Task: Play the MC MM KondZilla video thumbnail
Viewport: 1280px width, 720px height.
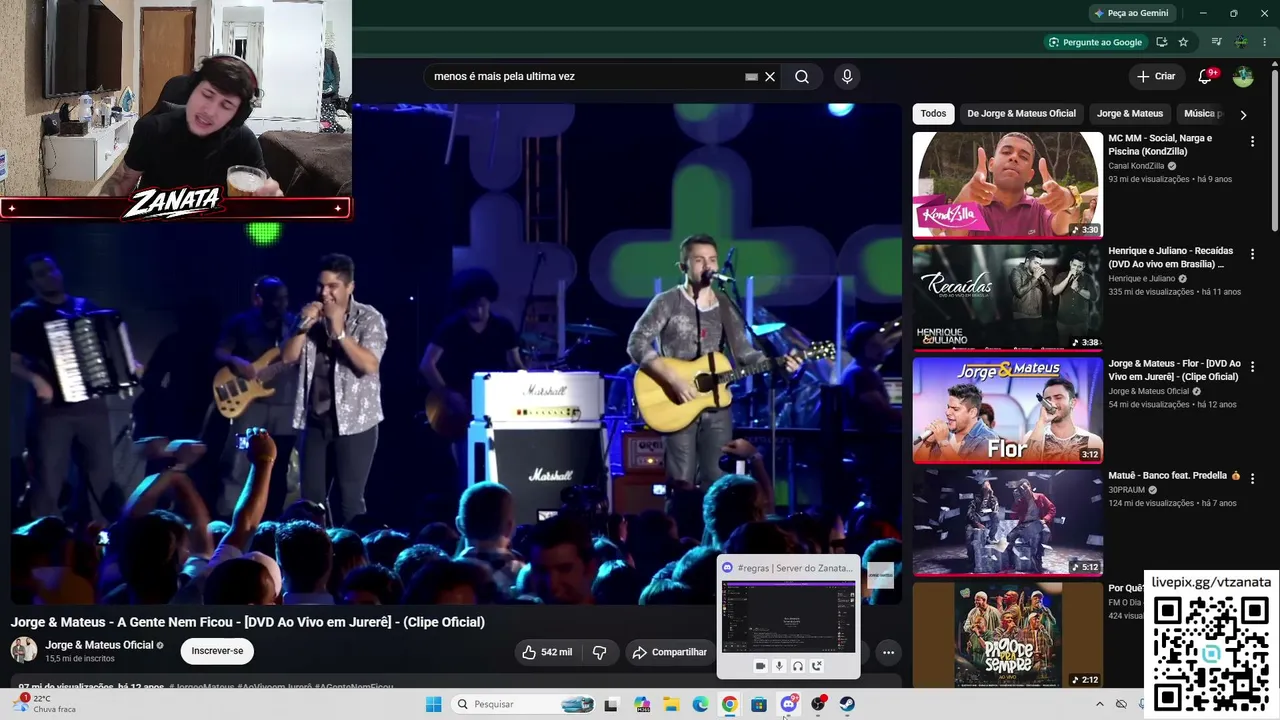Action: (x=1007, y=185)
